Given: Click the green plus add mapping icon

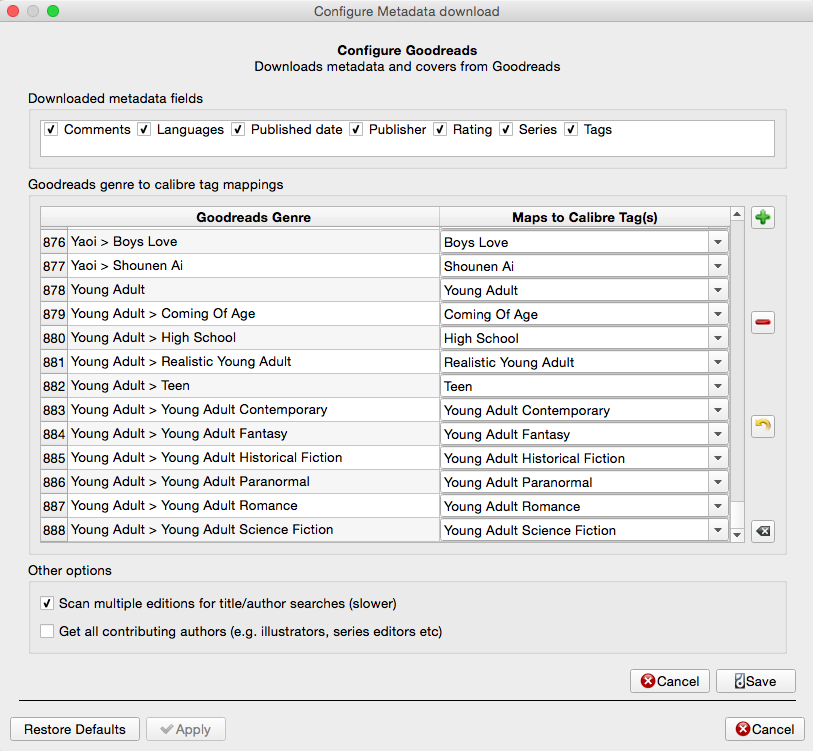Looking at the screenshot, I should click(x=763, y=218).
